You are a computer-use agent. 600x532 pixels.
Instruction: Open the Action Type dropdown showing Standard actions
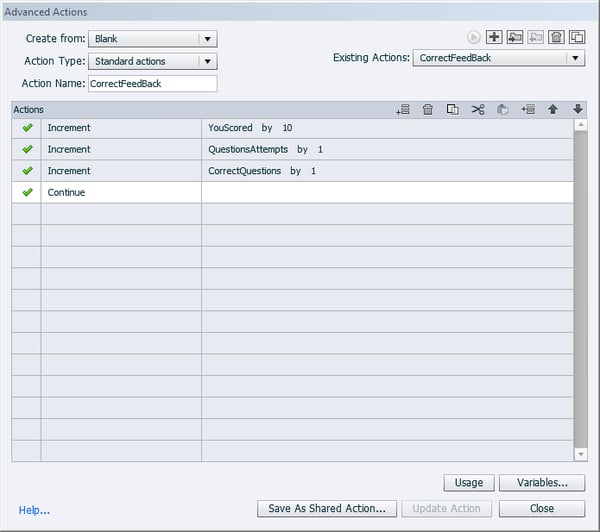tap(153, 61)
